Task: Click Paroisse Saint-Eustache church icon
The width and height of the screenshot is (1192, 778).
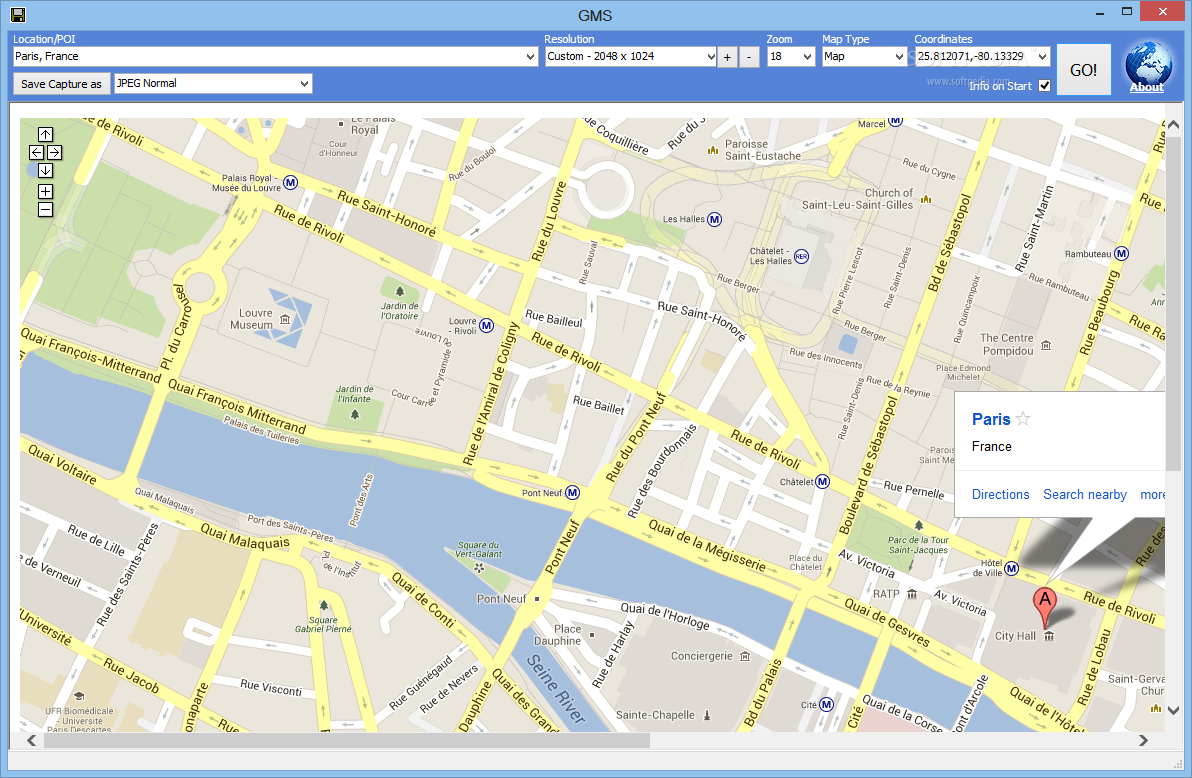Action: coord(712,150)
